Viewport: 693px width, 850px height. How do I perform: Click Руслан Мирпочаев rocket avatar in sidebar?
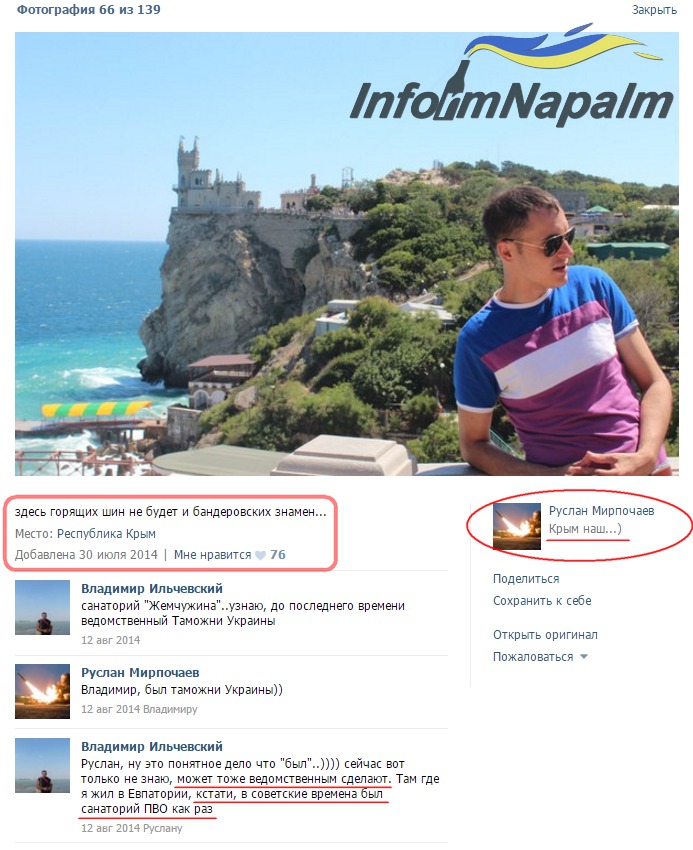coord(516,526)
